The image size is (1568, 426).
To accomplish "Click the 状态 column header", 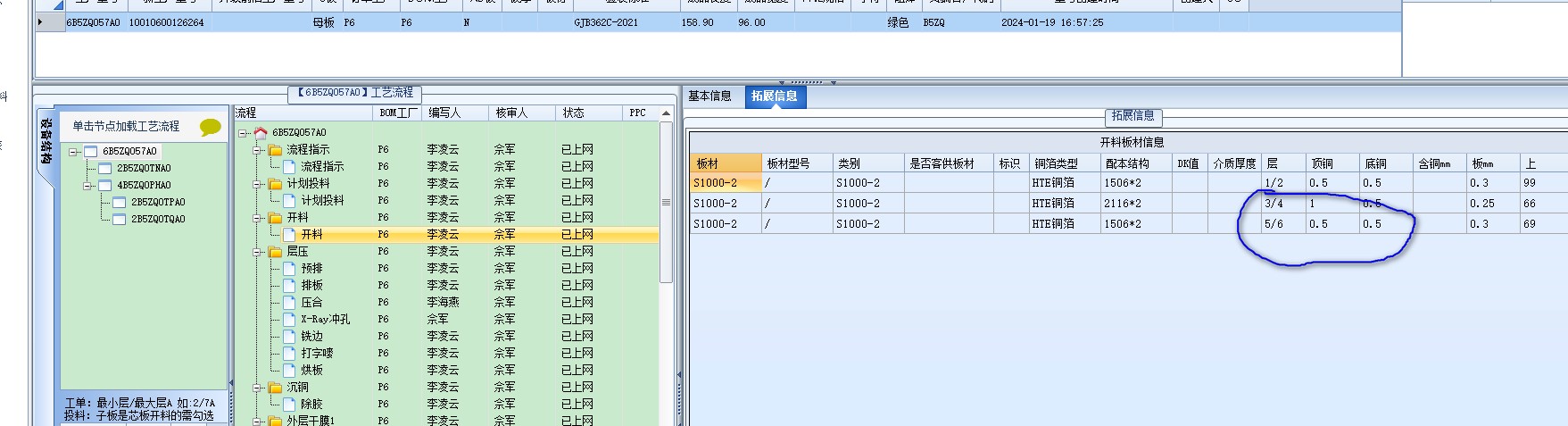I will click(x=588, y=113).
